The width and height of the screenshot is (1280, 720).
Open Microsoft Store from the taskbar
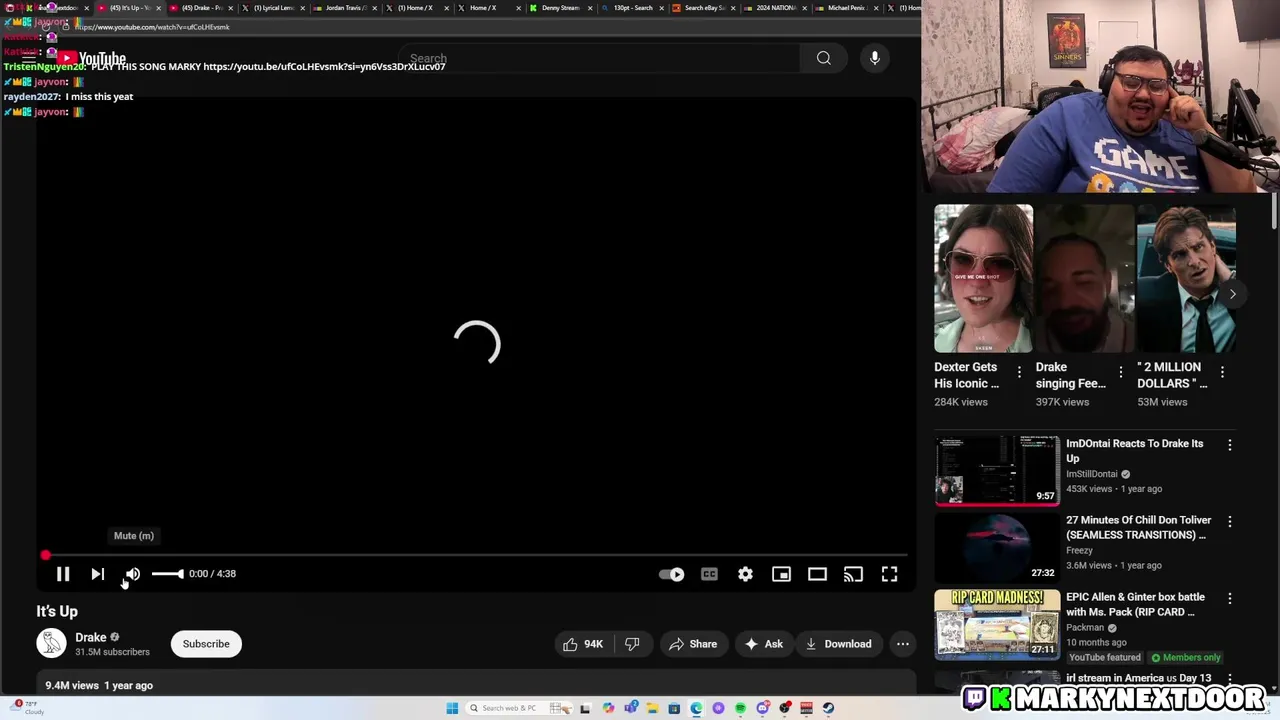[x=674, y=708]
